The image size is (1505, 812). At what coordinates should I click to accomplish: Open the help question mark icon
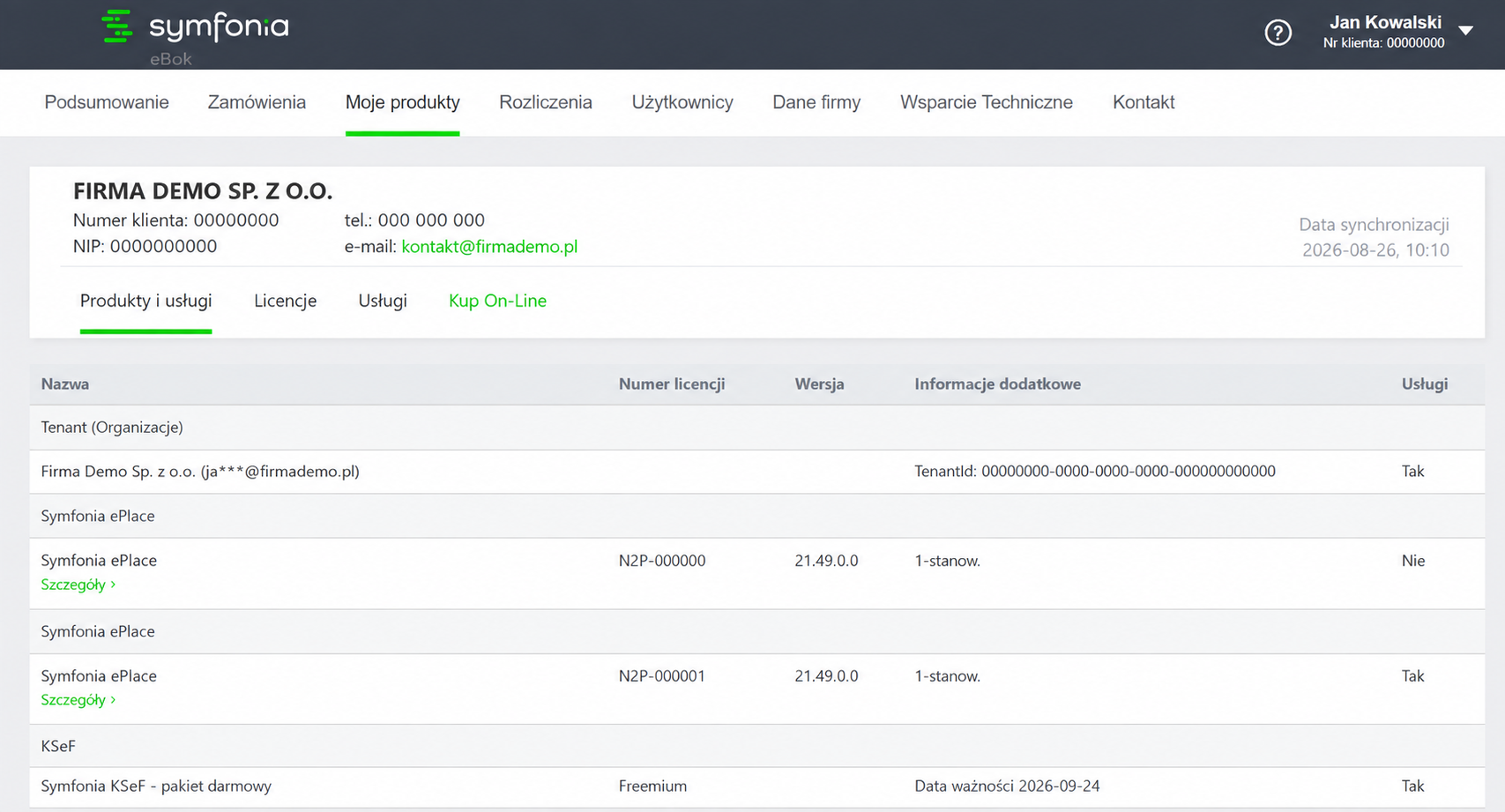[1278, 33]
